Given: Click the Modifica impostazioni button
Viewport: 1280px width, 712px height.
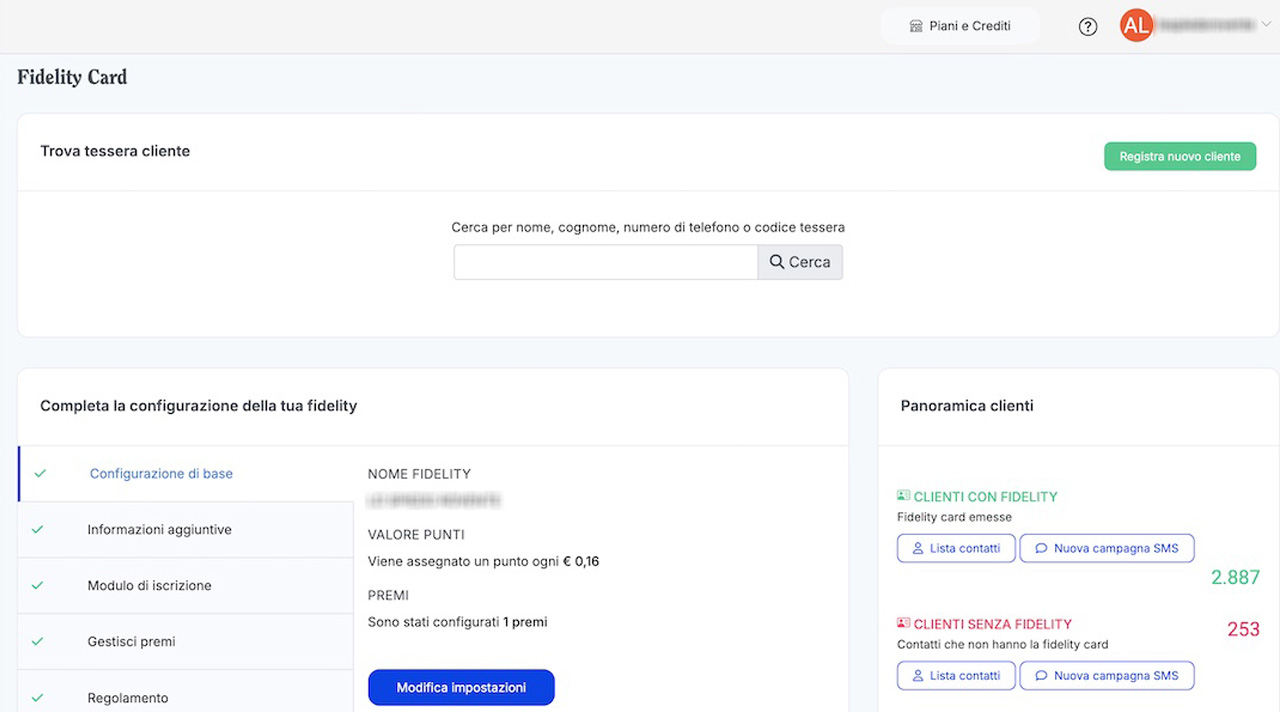Looking at the screenshot, I should pyautogui.click(x=461, y=688).
